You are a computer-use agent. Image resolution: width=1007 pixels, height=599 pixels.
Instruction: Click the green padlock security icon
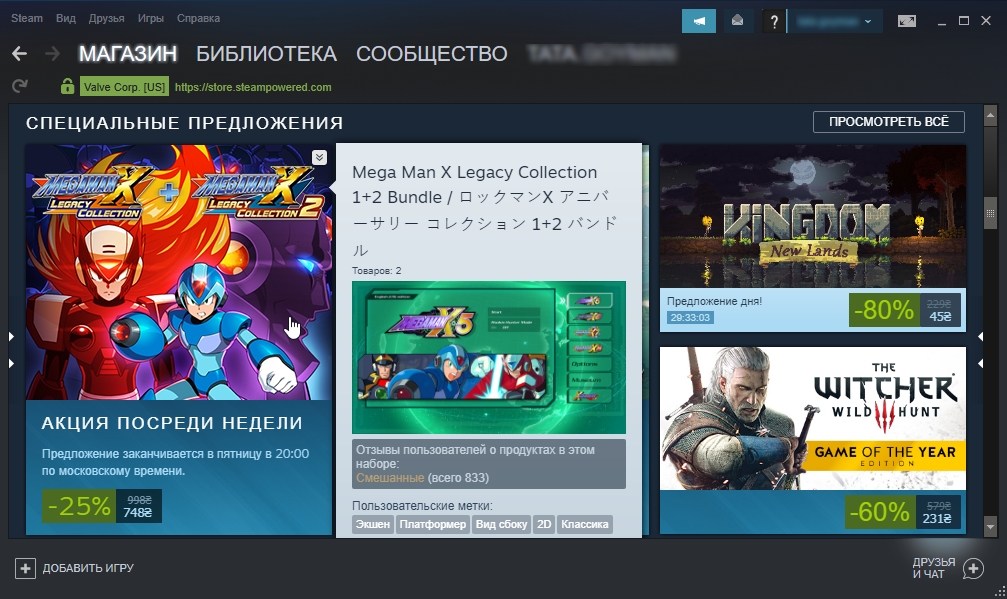click(x=67, y=86)
